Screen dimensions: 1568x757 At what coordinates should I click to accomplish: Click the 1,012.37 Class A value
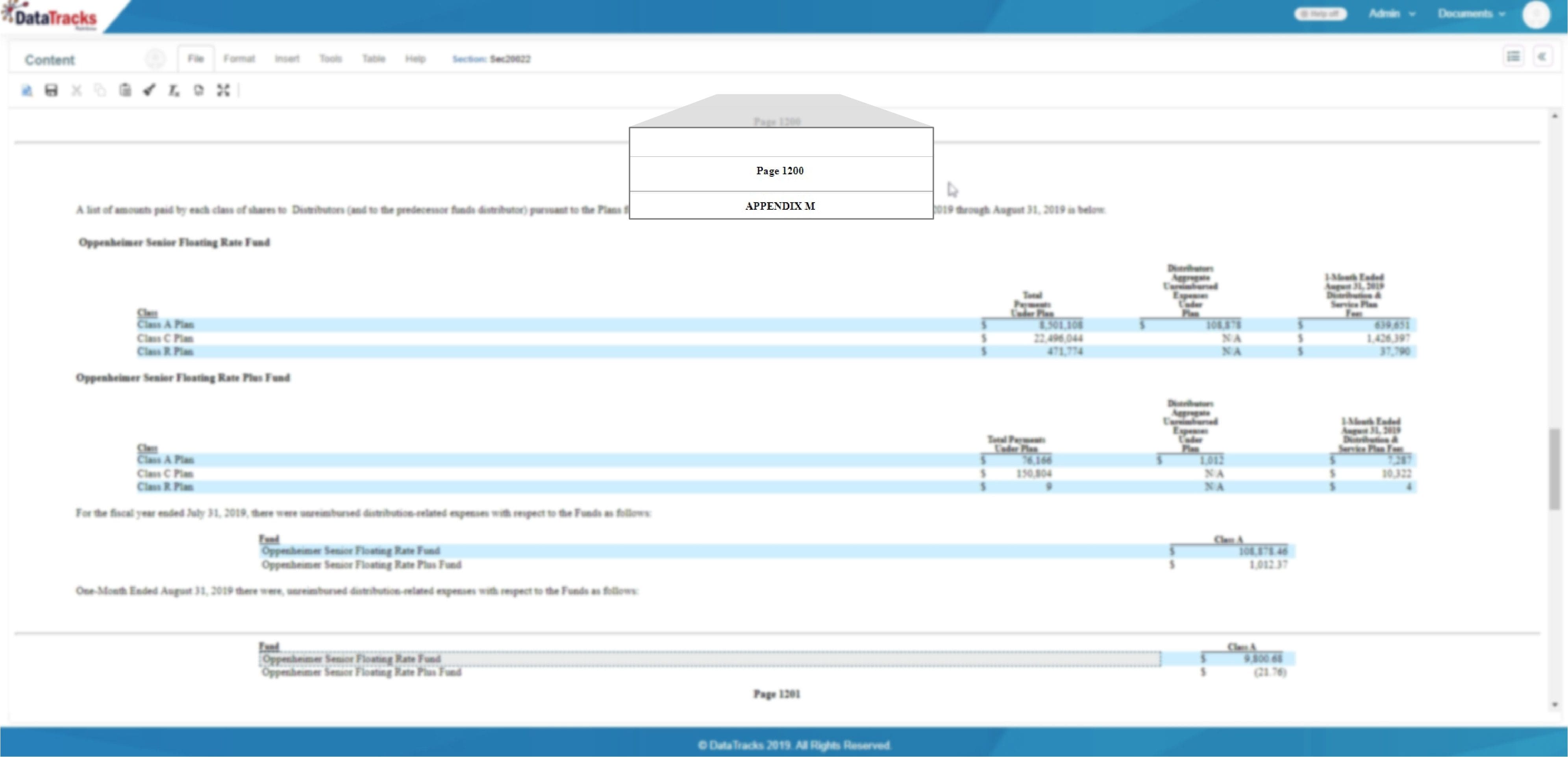click(1268, 565)
